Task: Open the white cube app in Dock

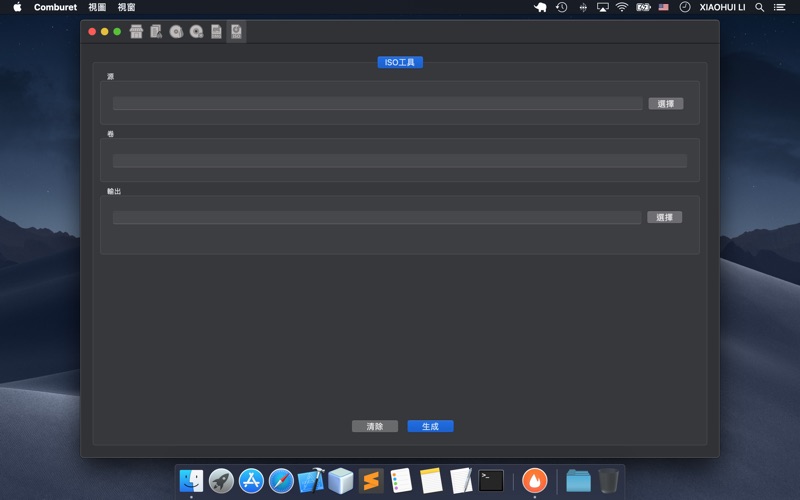Action: (341, 481)
